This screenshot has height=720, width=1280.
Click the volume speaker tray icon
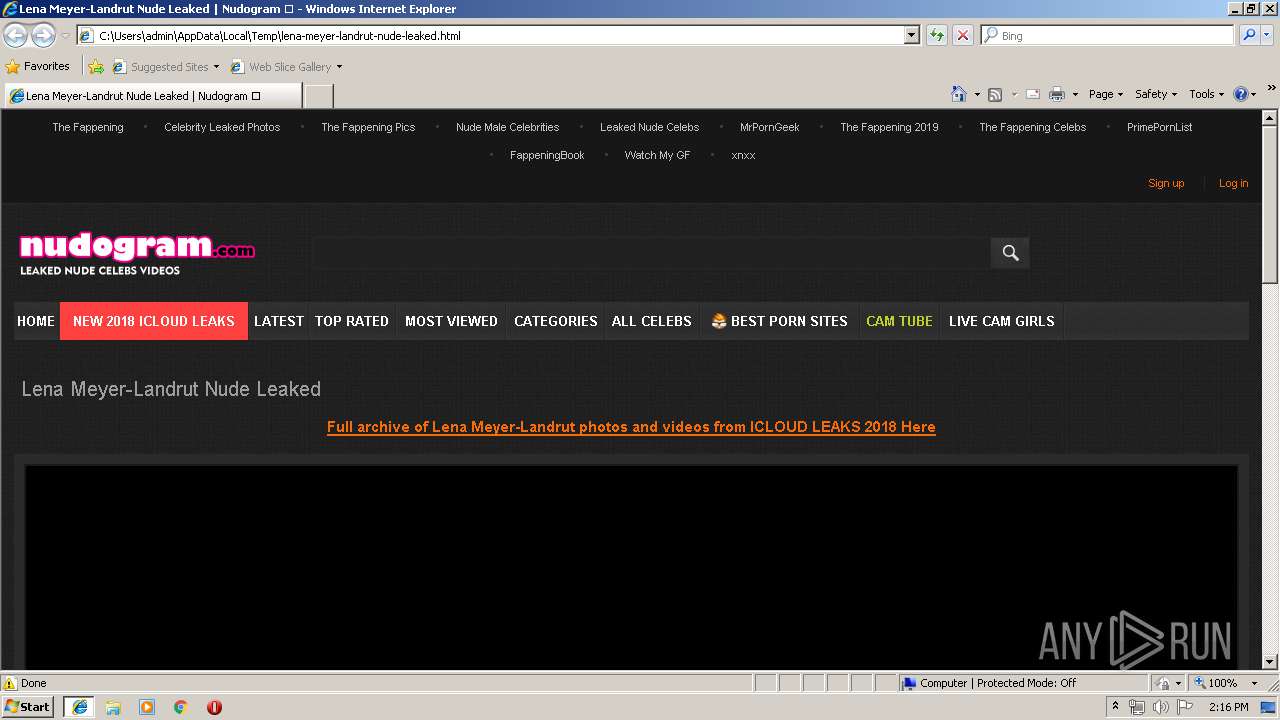click(1161, 707)
